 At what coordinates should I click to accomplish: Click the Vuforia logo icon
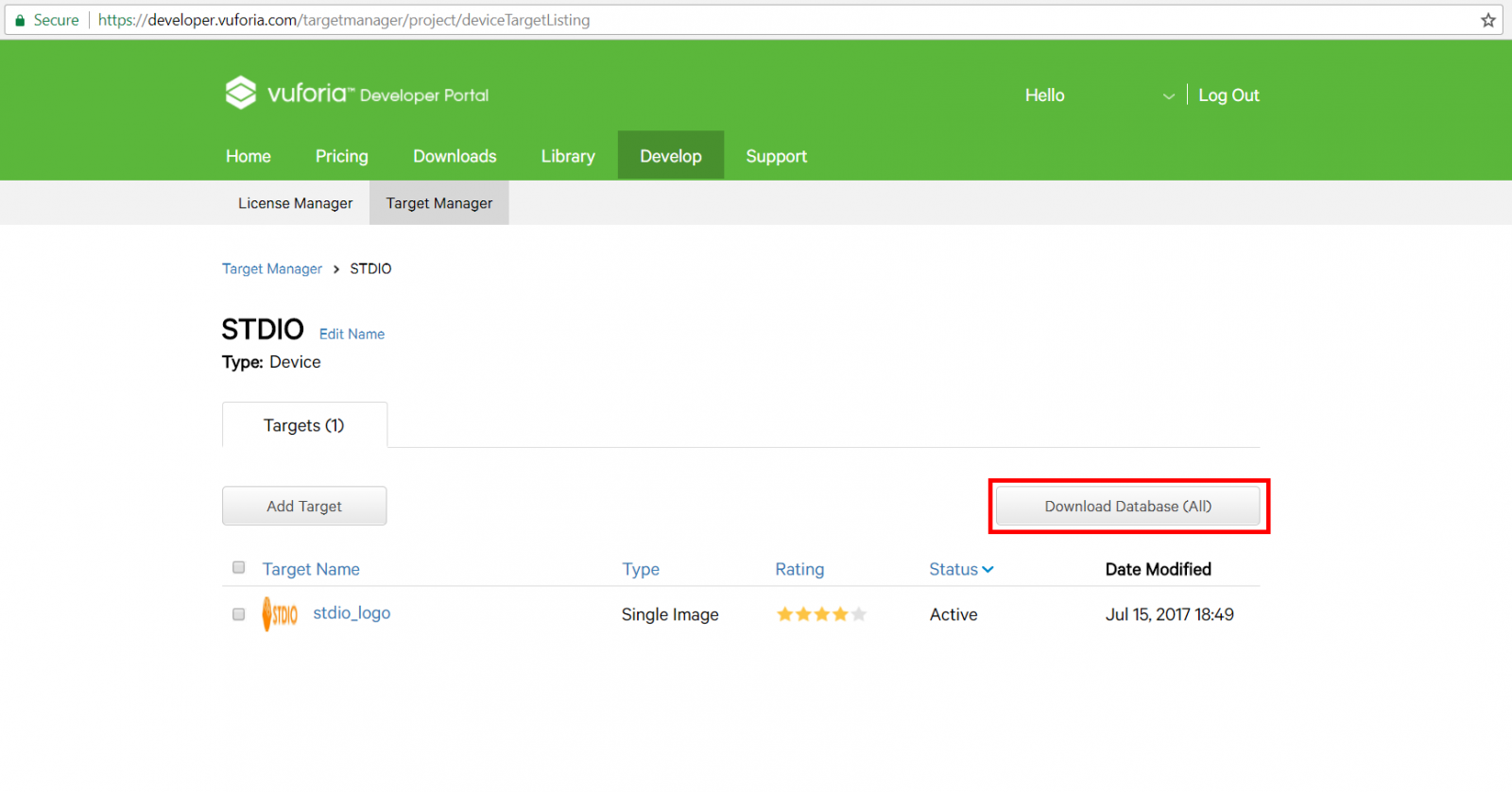click(241, 93)
